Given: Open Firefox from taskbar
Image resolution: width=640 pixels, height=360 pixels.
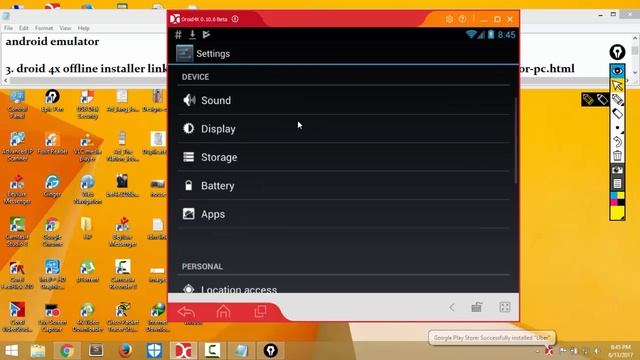Looking at the screenshot, I should [125, 351].
